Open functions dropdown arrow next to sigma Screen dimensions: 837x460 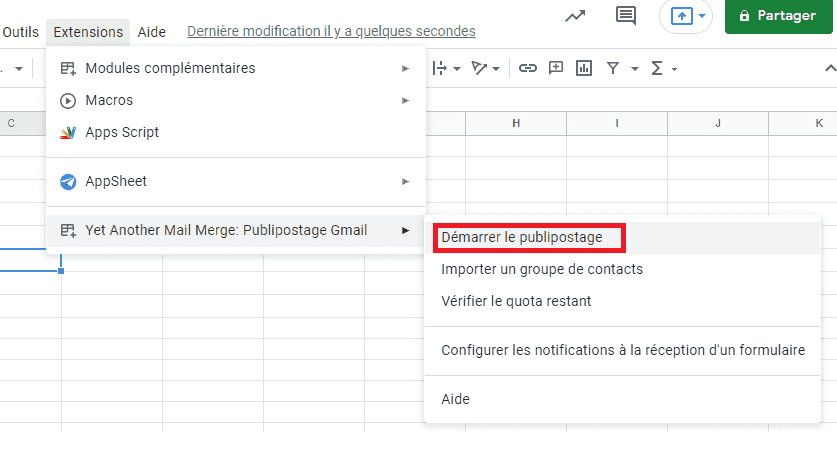(674, 69)
